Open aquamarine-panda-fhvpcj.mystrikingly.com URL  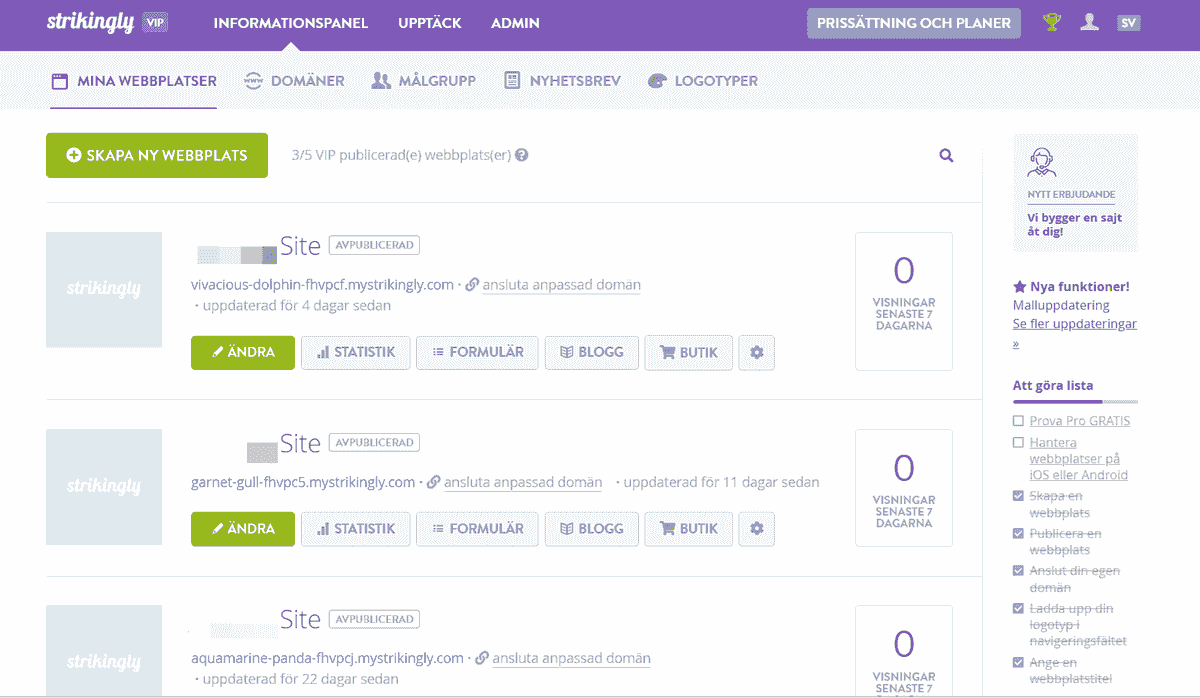pos(327,658)
